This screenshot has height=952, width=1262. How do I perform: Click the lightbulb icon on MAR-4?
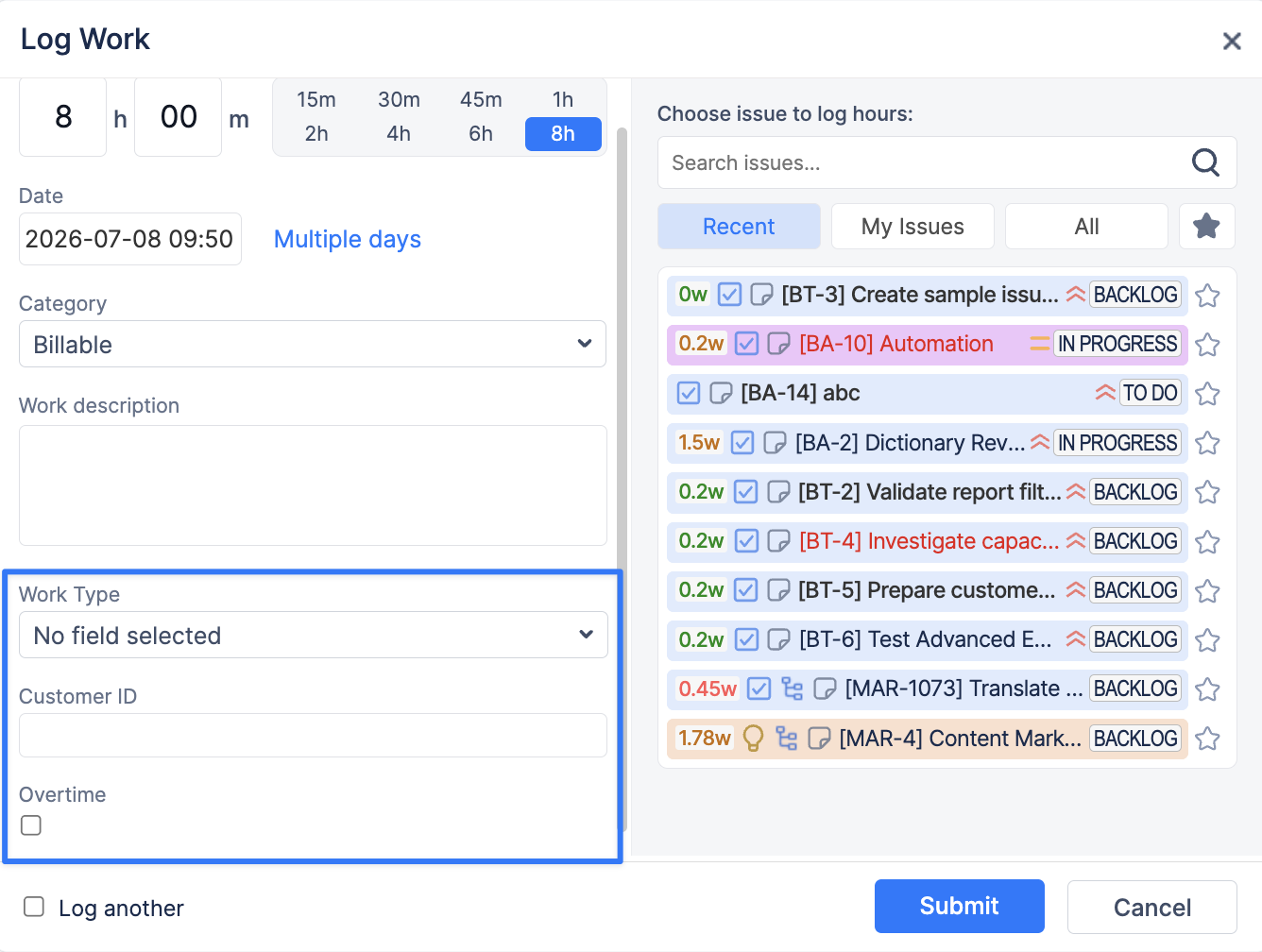753,738
